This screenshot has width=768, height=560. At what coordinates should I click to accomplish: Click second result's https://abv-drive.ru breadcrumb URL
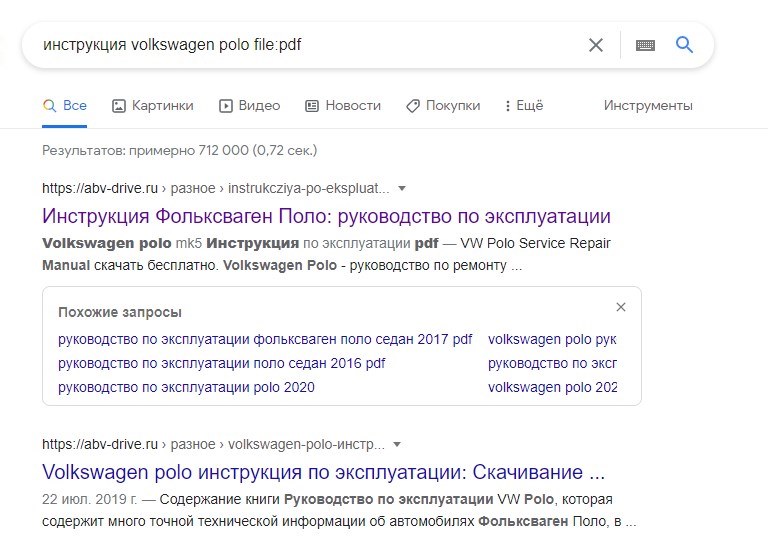tap(100, 444)
